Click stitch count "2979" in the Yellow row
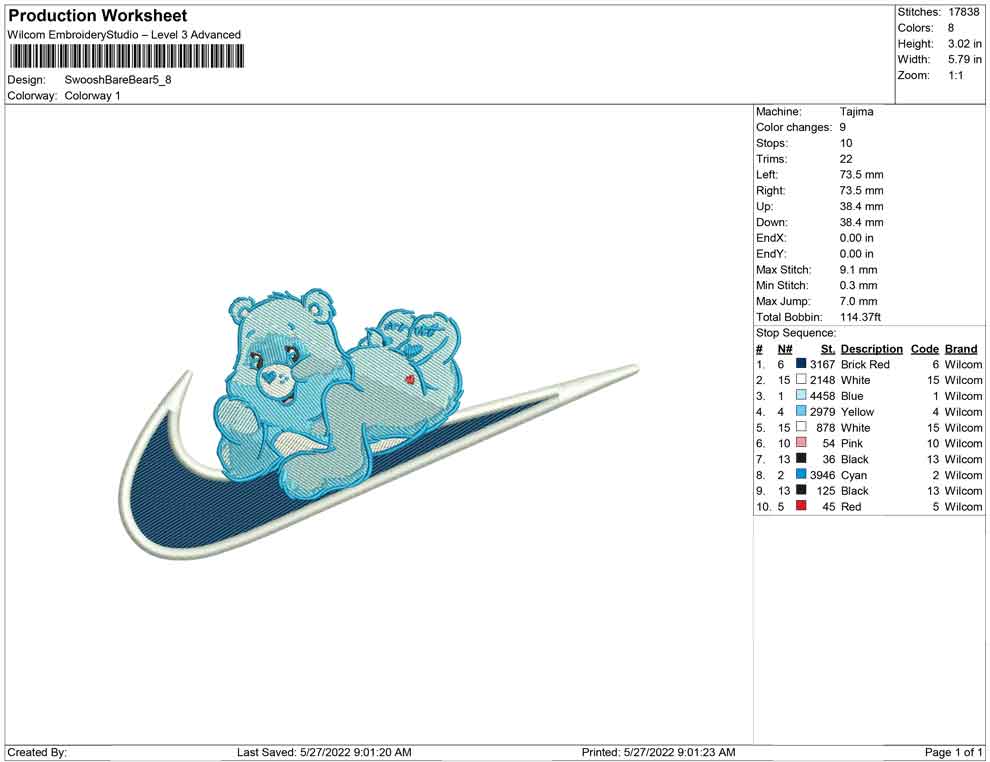Viewport: 990px width, 762px height. (823, 412)
